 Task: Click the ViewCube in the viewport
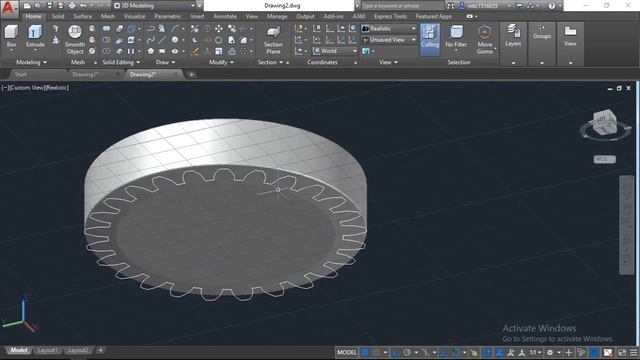(604, 122)
